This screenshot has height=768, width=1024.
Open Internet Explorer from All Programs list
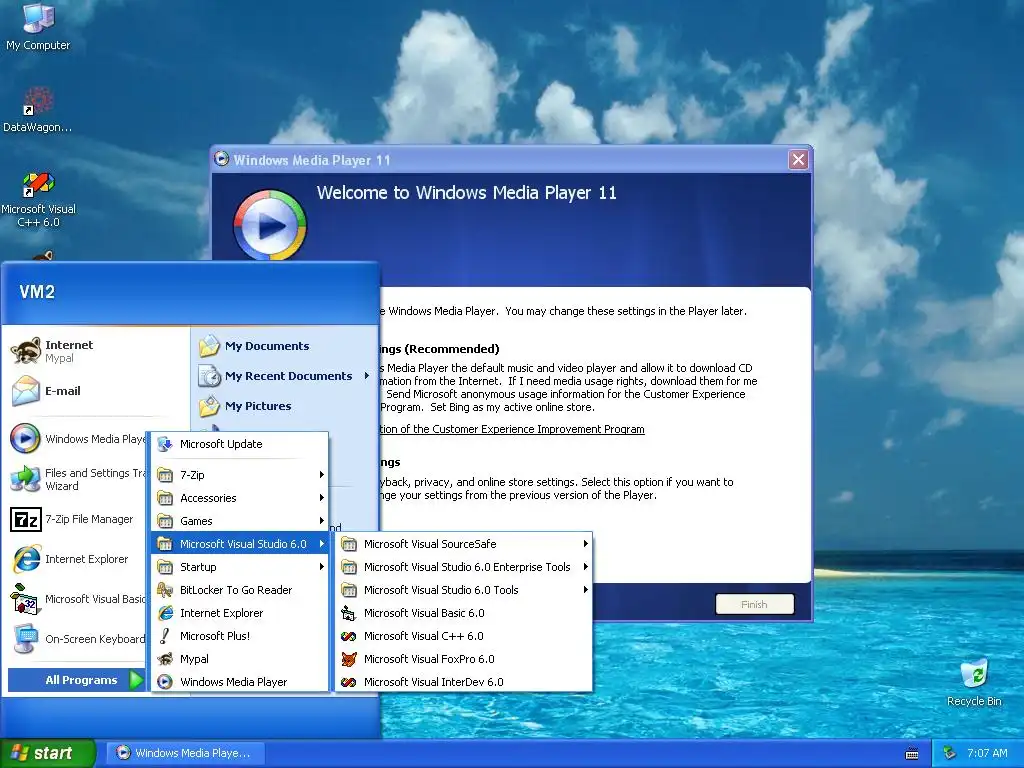pos(240,613)
